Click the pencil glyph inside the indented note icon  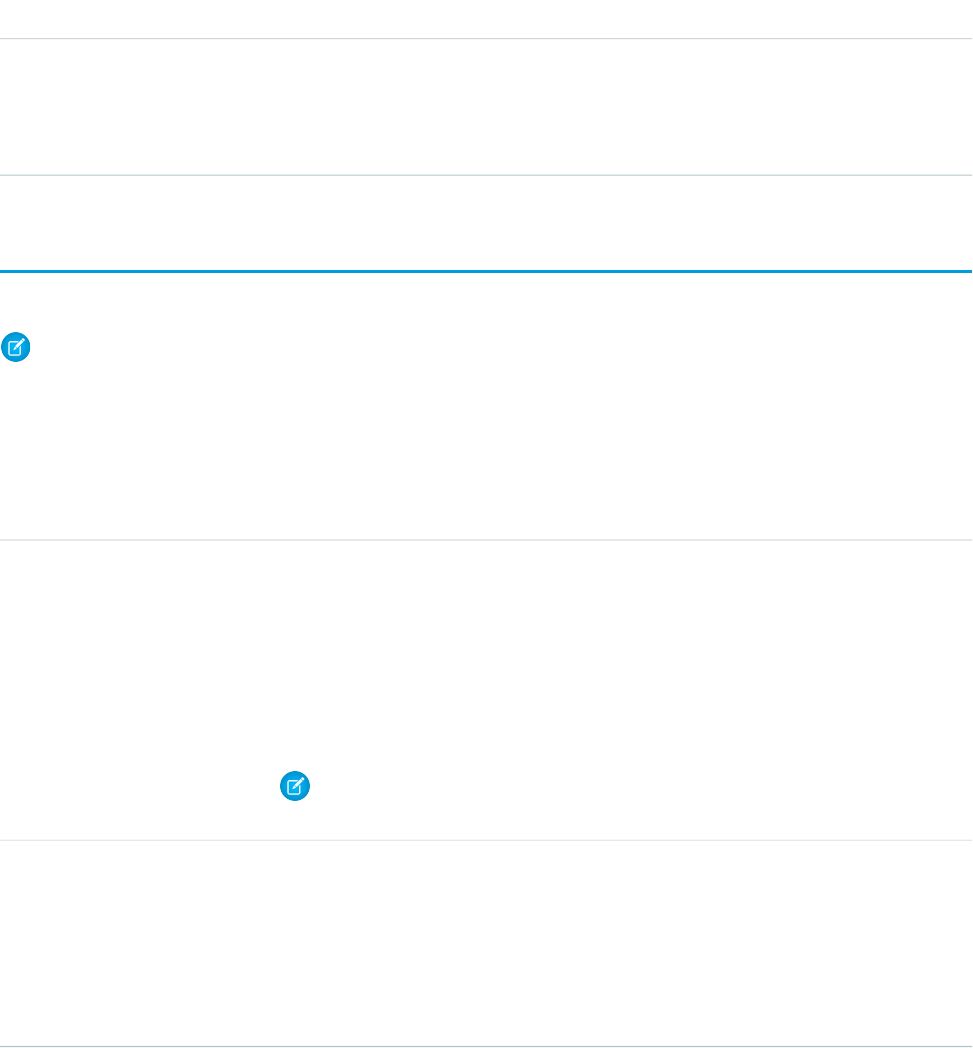click(294, 787)
